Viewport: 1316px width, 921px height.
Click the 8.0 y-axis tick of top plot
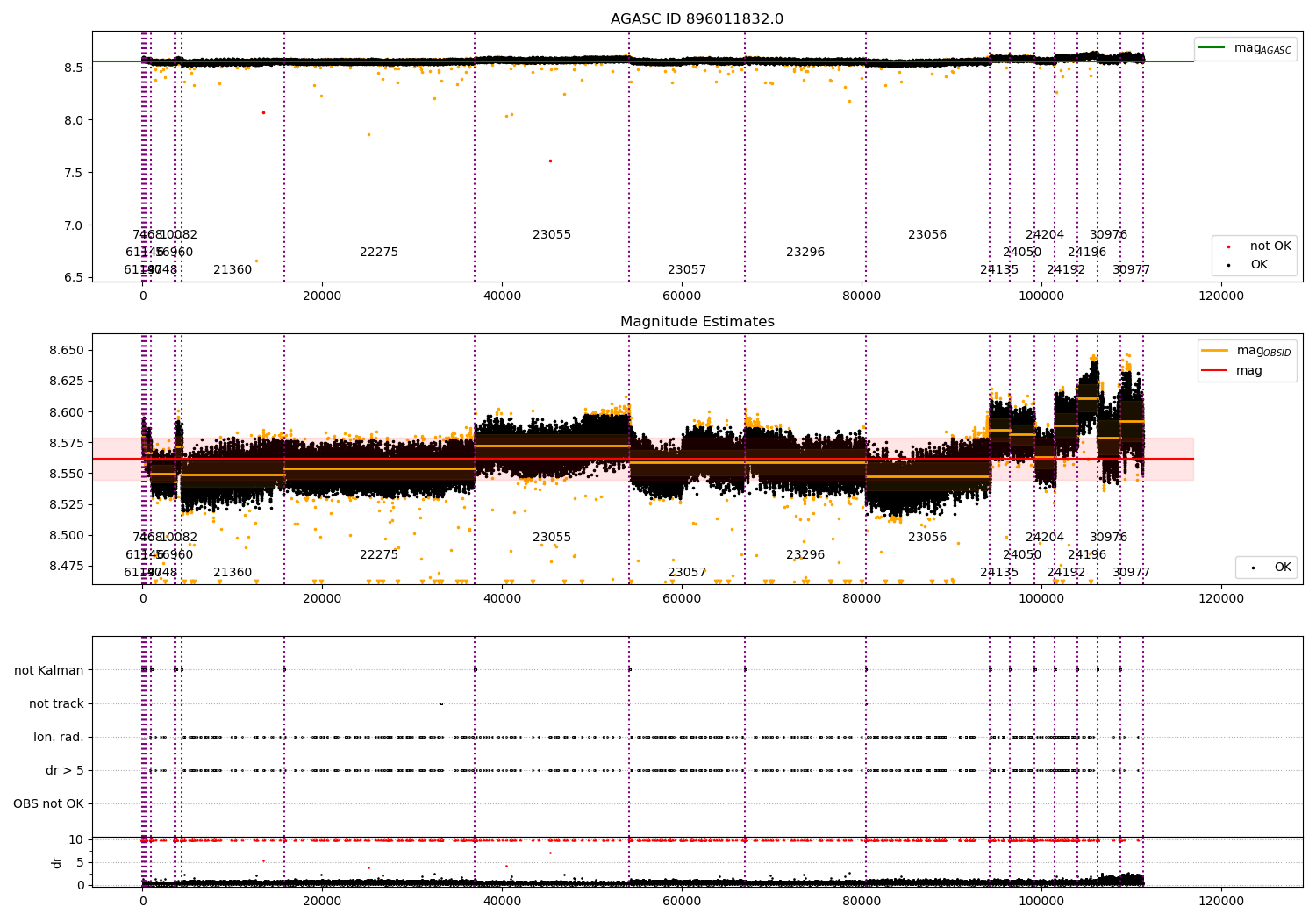[74, 120]
